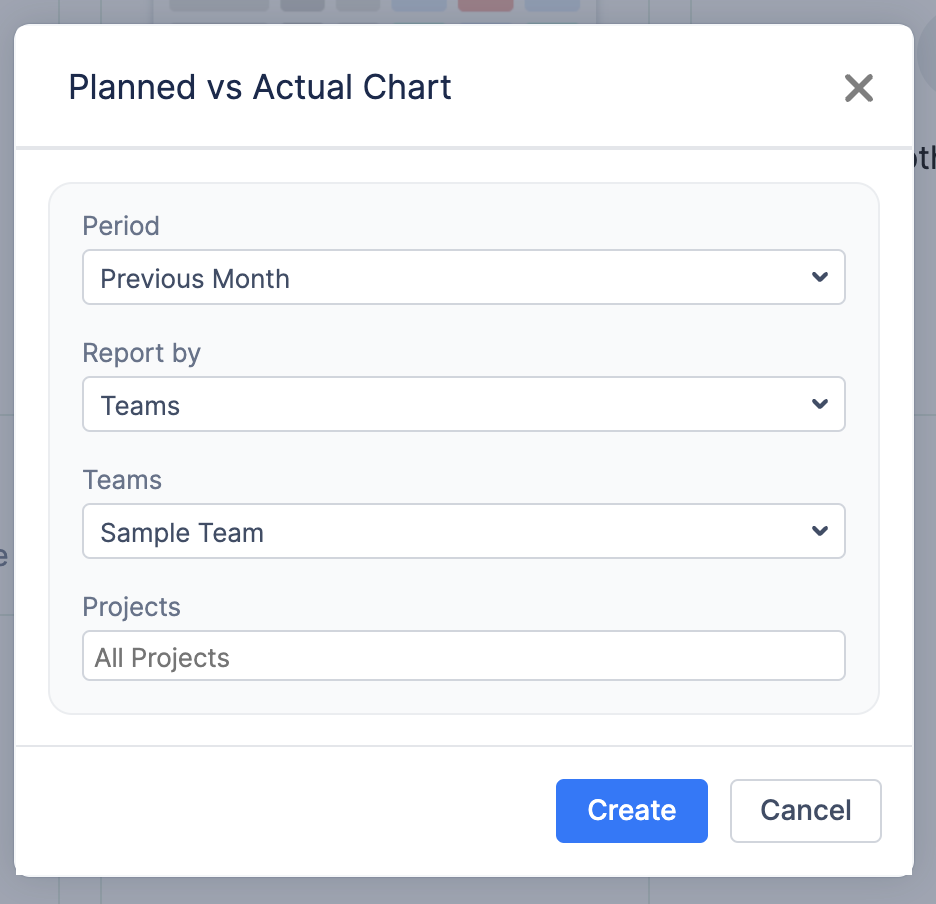Click the Teams value in Report by

coord(140,406)
